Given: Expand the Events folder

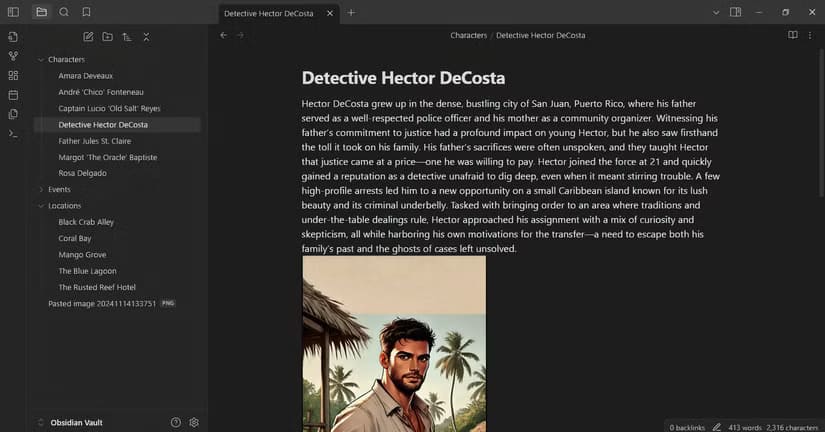Looking at the screenshot, I should (x=41, y=189).
